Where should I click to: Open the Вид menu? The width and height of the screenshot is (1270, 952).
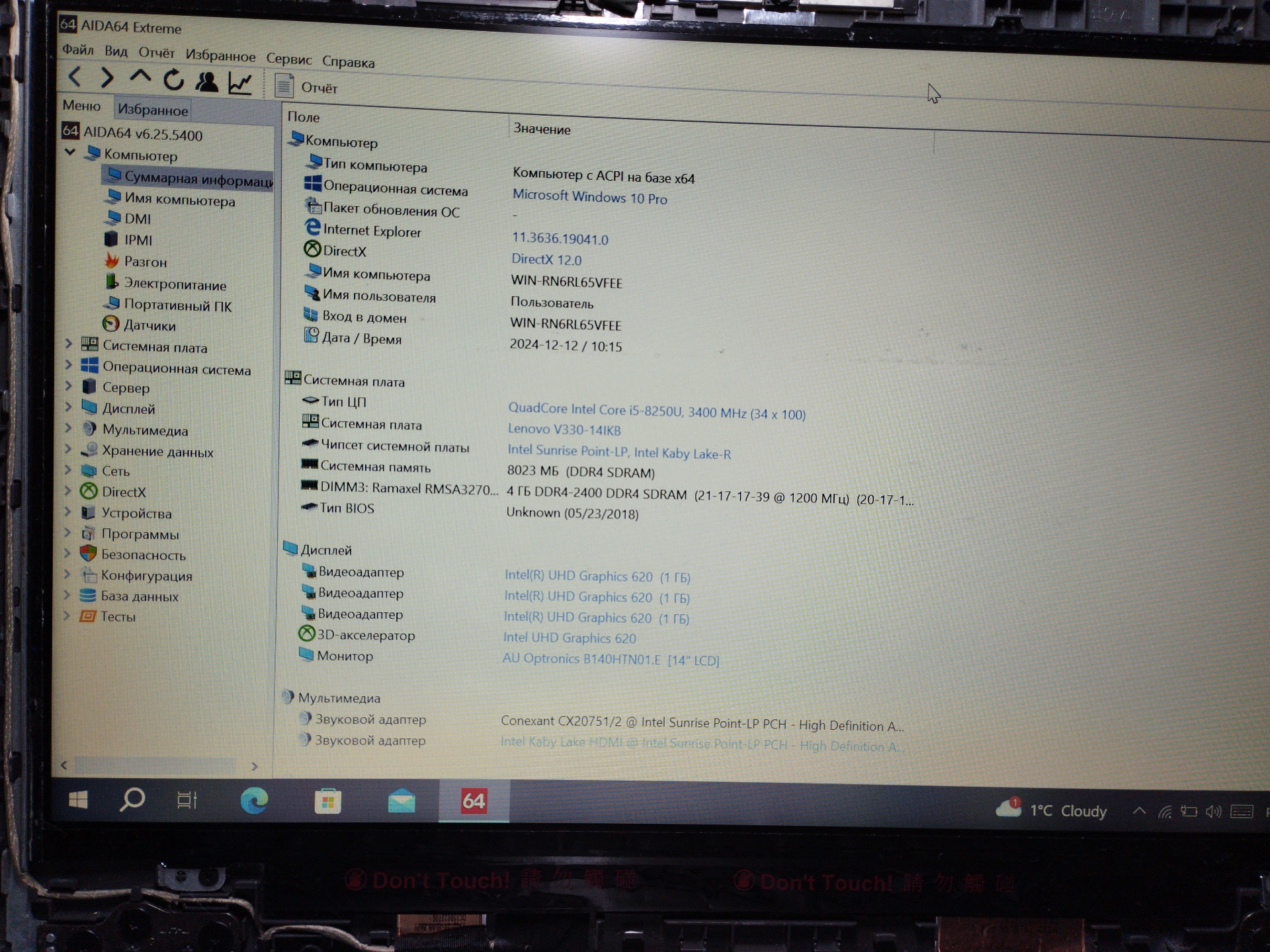[x=116, y=51]
